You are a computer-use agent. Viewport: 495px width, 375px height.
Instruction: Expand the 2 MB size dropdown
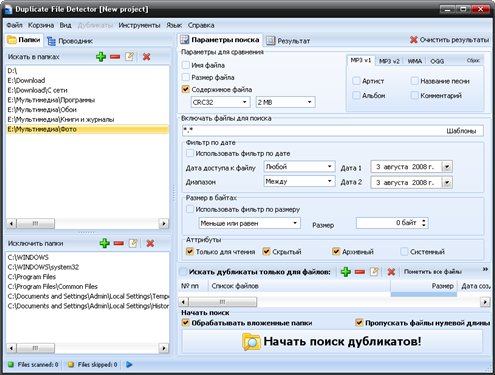coord(285,102)
